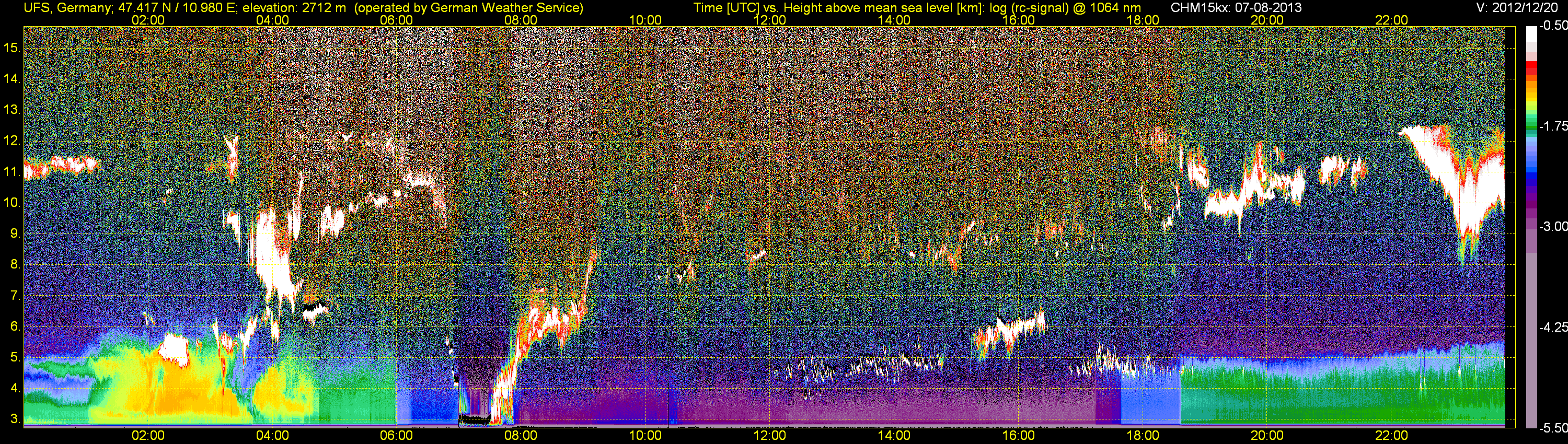Image resolution: width=1568 pixels, height=444 pixels.
Task: Click the top time axis label 10:00
Action: [645, 20]
